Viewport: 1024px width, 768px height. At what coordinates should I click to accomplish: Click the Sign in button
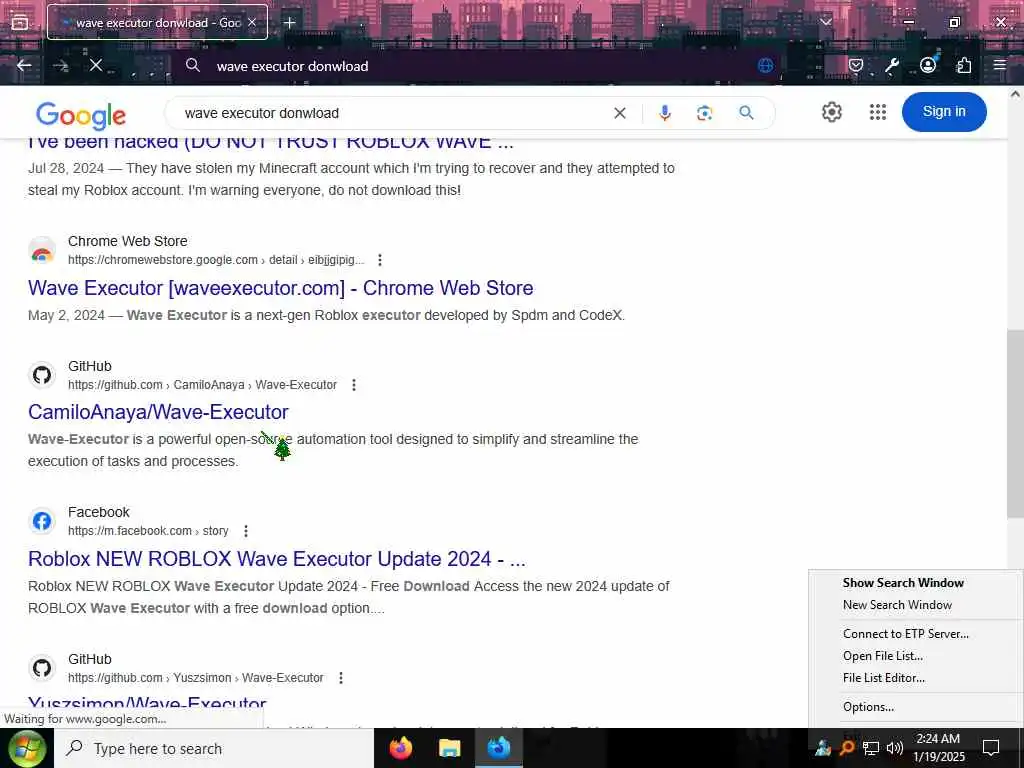tap(944, 112)
